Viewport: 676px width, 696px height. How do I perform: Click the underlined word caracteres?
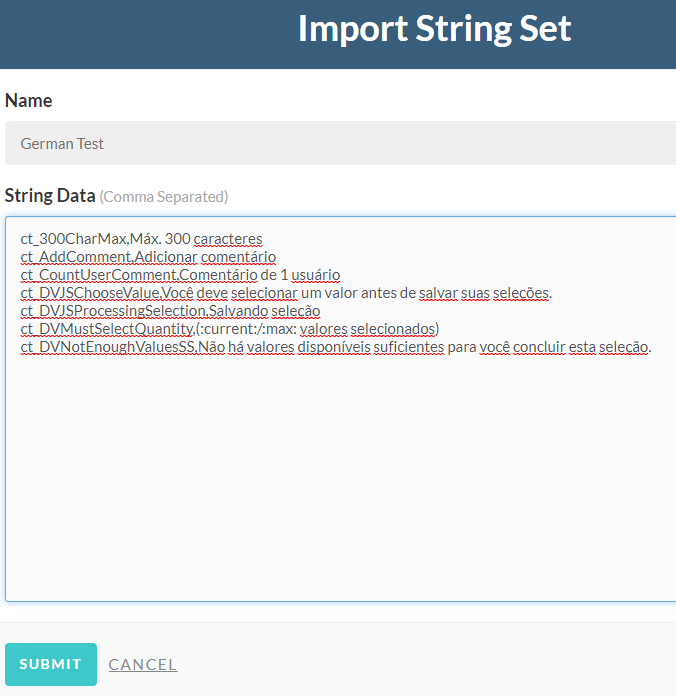[228, 239]
